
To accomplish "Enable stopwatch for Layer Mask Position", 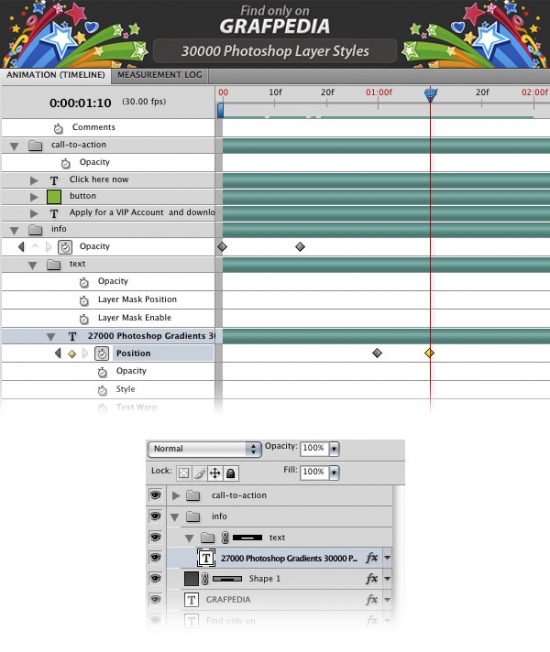I will [84, 300].
